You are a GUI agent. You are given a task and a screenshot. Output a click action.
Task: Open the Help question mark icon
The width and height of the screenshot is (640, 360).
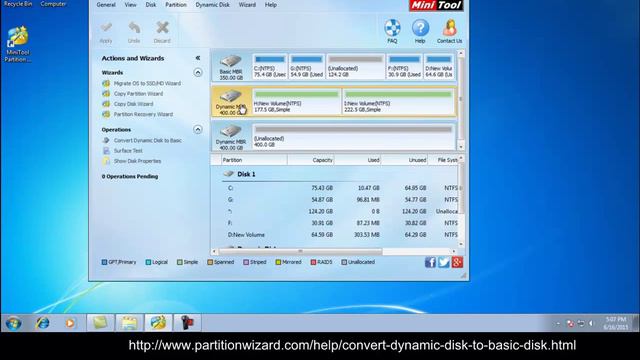420,28
